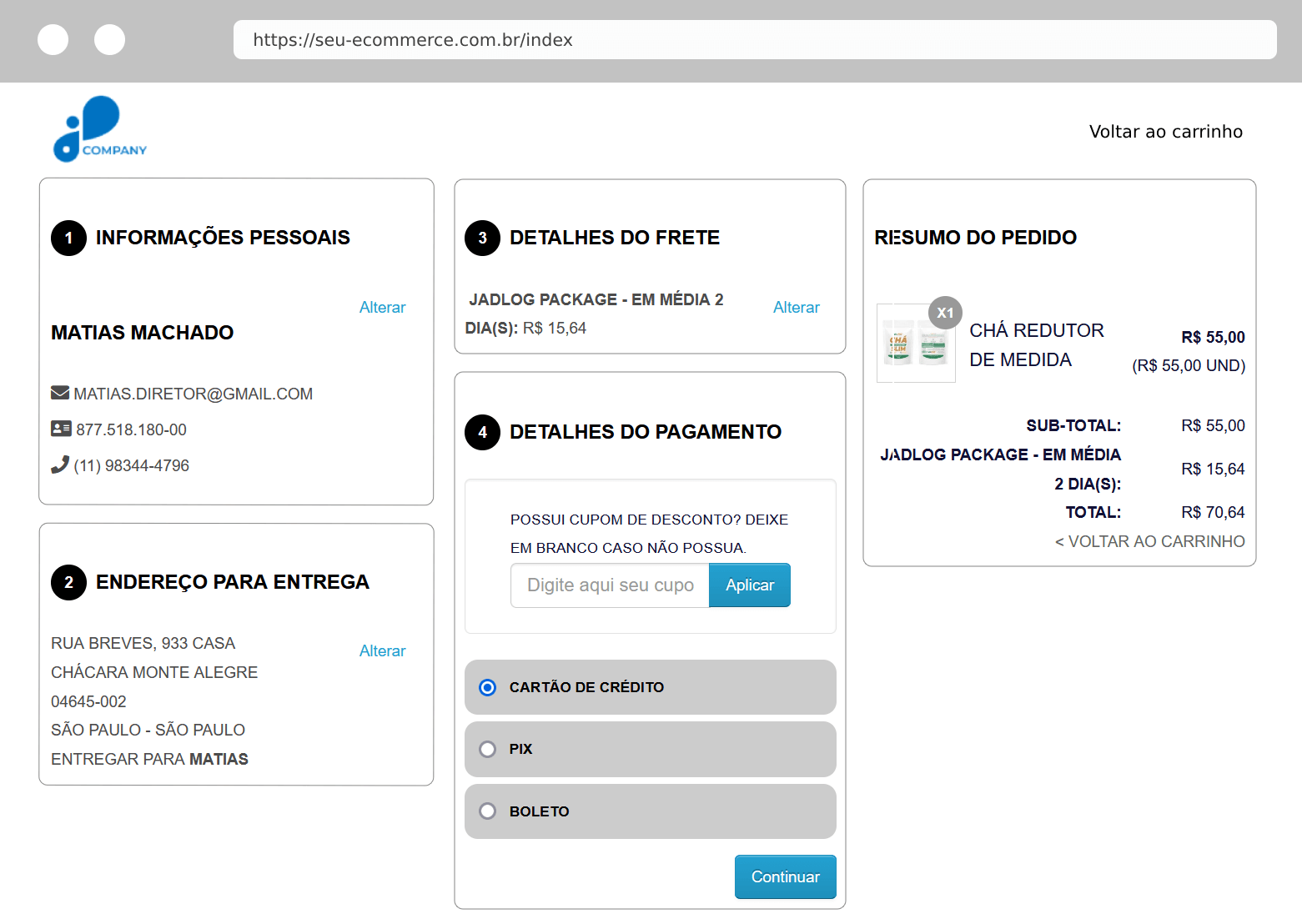Click step 2 number circle
The image size is (1302, 924).
(68, 582)
